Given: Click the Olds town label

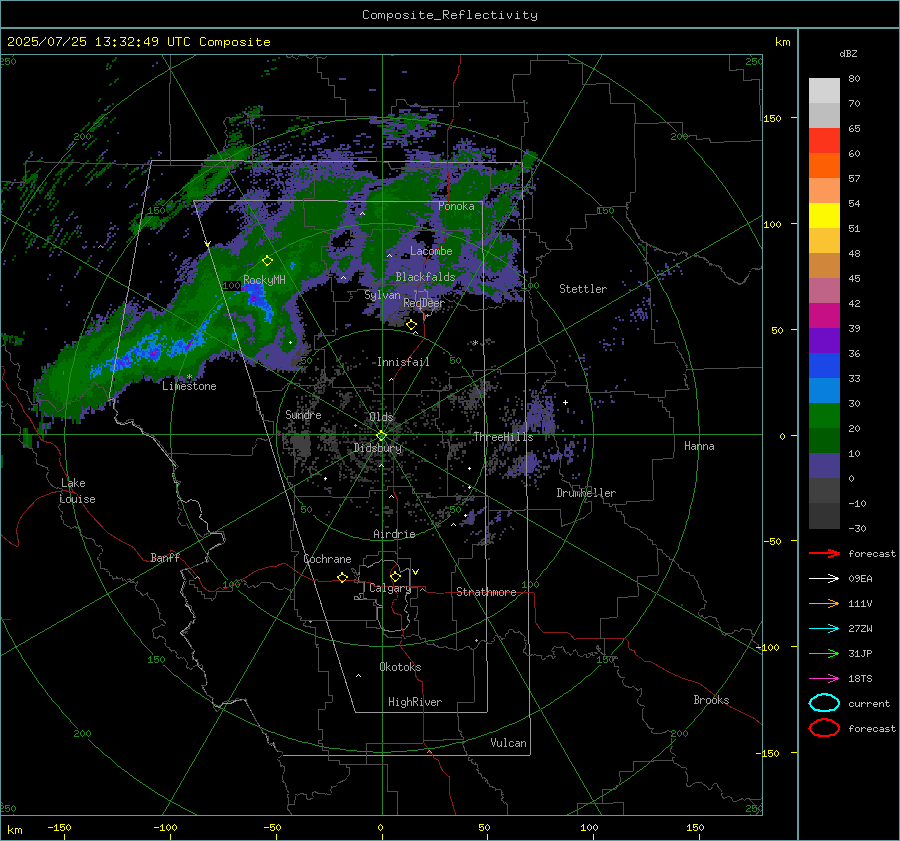Looking at the screenshot, I should tap(381, 417).
